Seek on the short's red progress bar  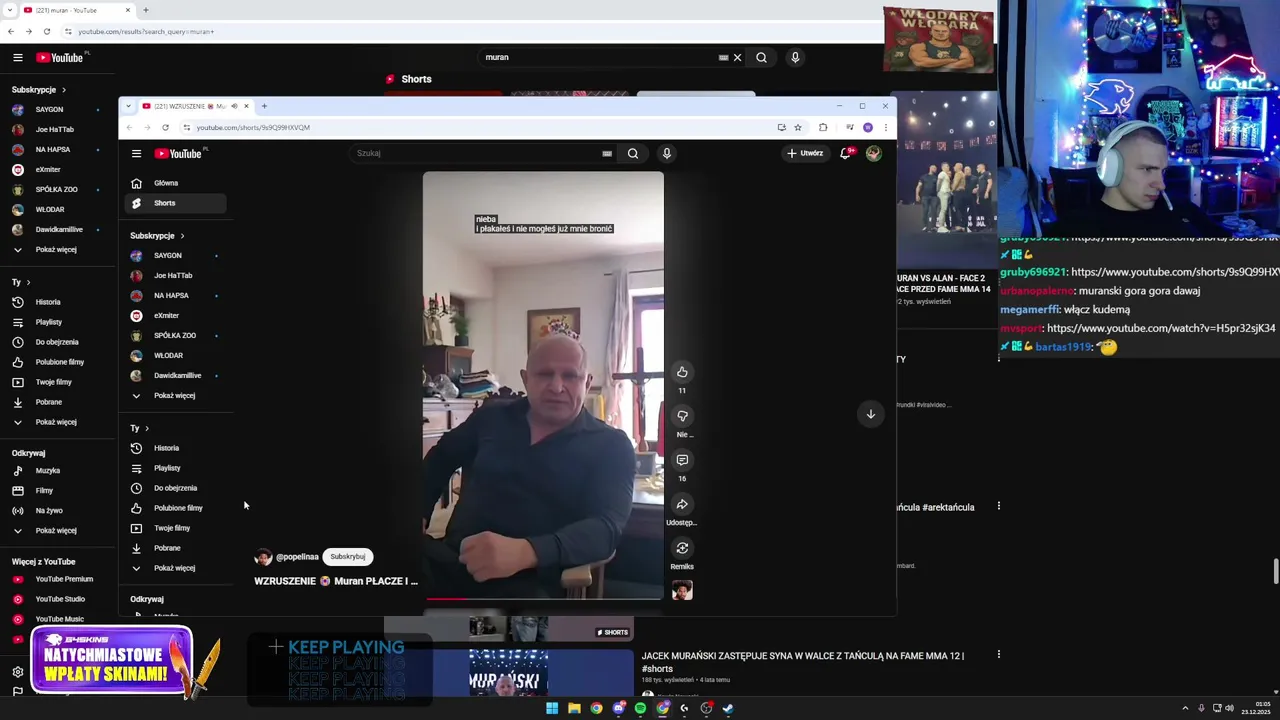point(543,598)
